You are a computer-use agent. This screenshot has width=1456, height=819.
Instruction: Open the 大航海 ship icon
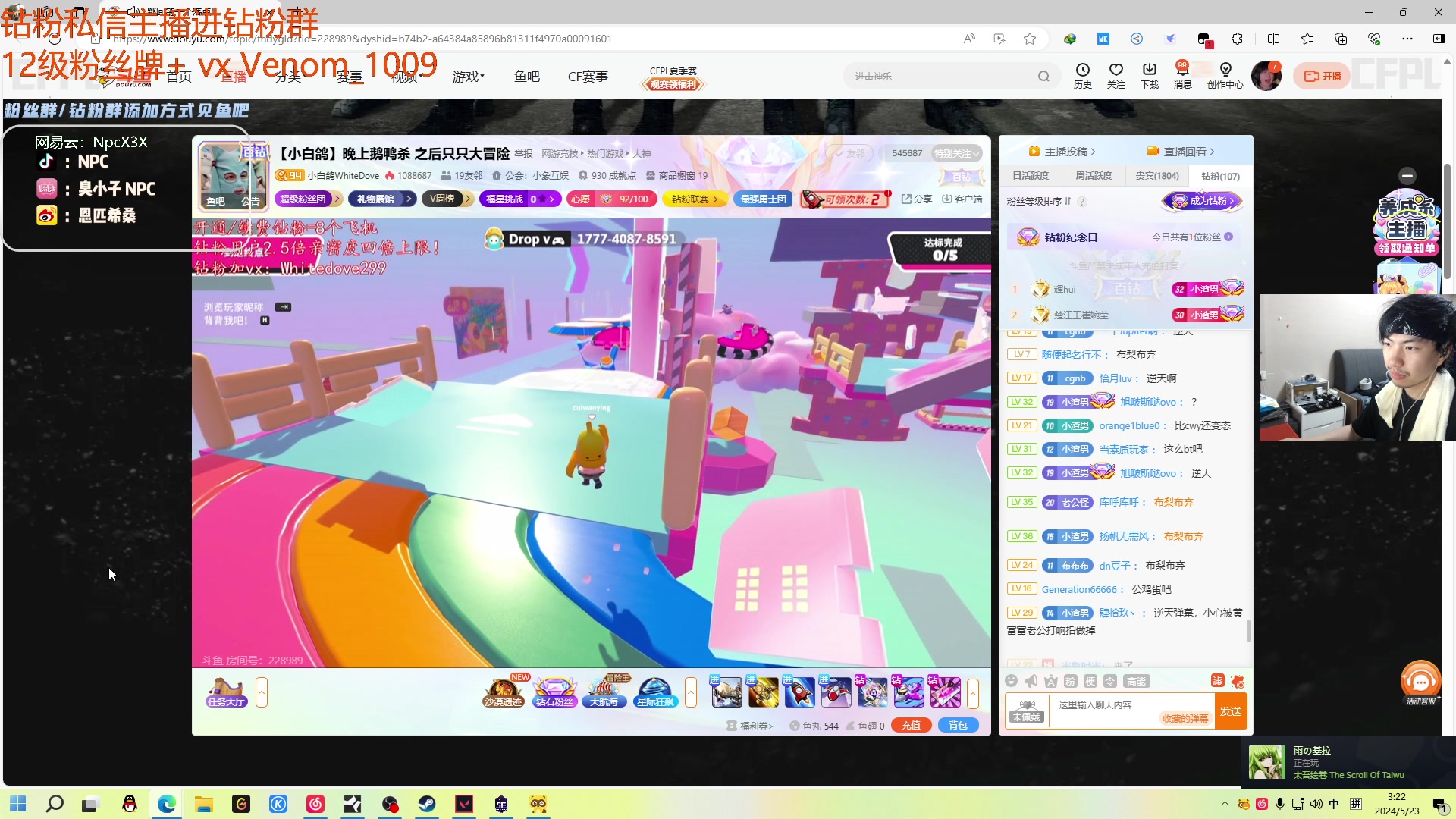pos(604,692)
